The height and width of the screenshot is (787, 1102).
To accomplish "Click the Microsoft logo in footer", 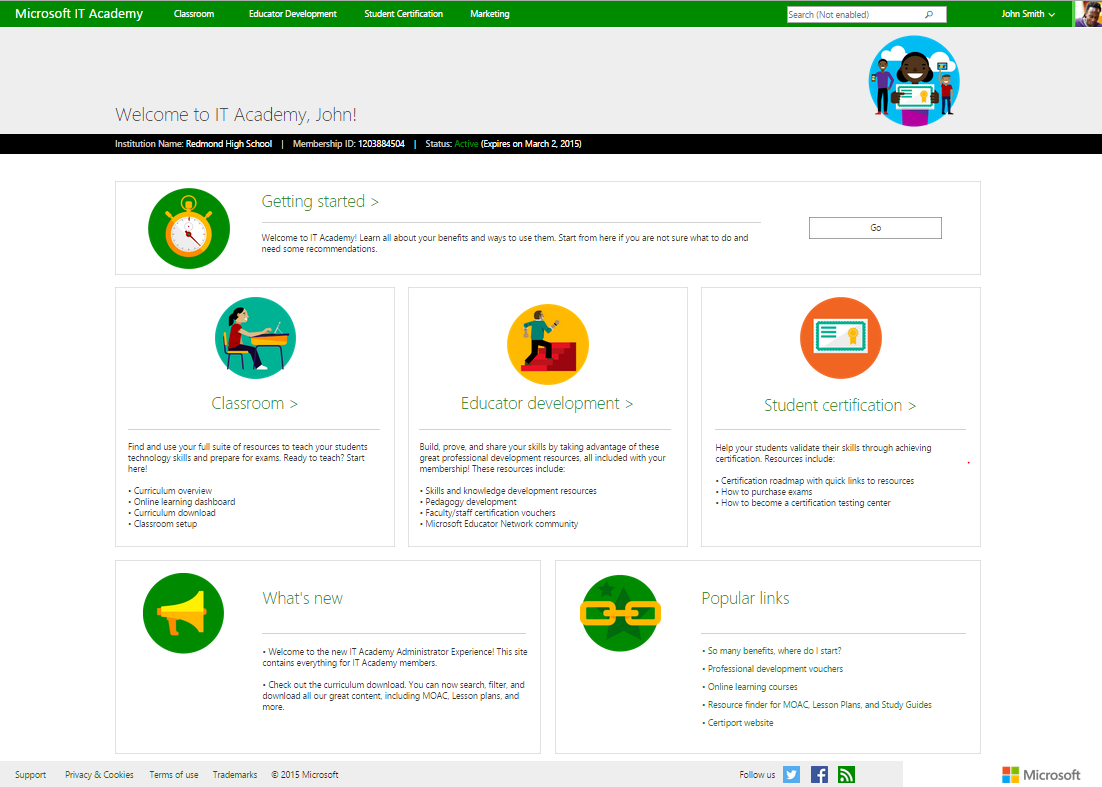I will pos(1041,774).
